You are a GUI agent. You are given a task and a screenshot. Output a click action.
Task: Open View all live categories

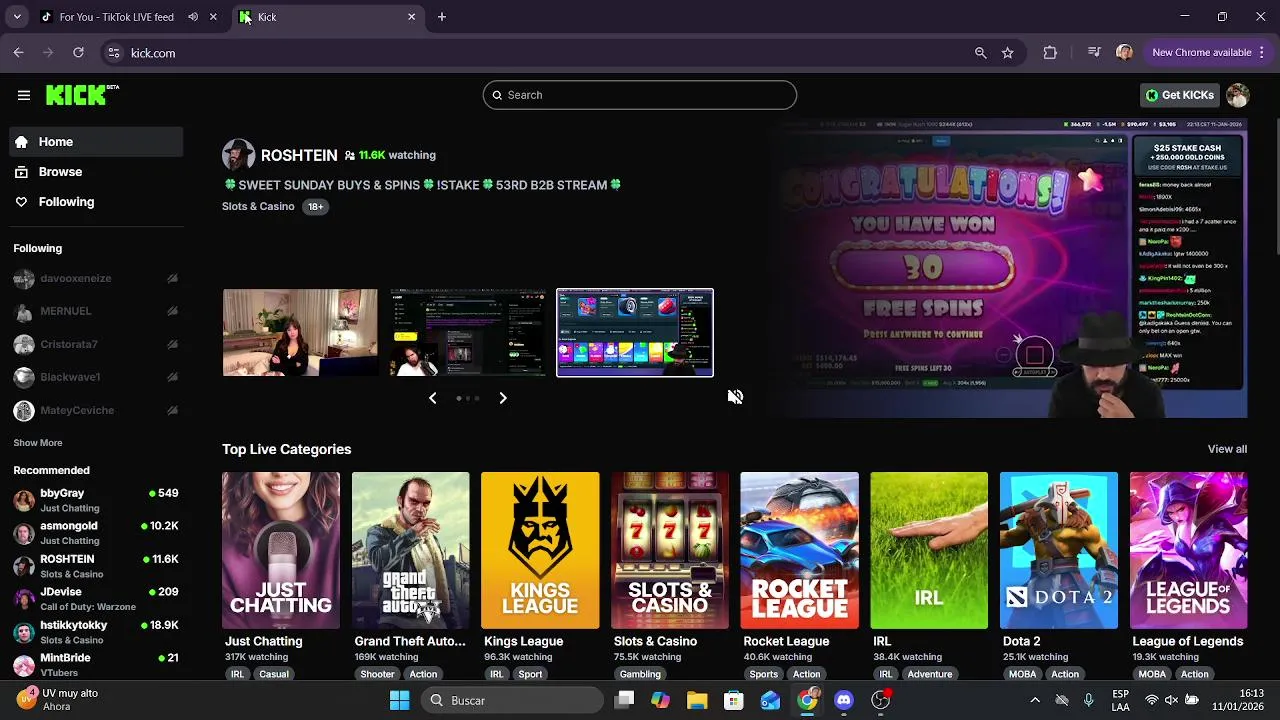1227,449
